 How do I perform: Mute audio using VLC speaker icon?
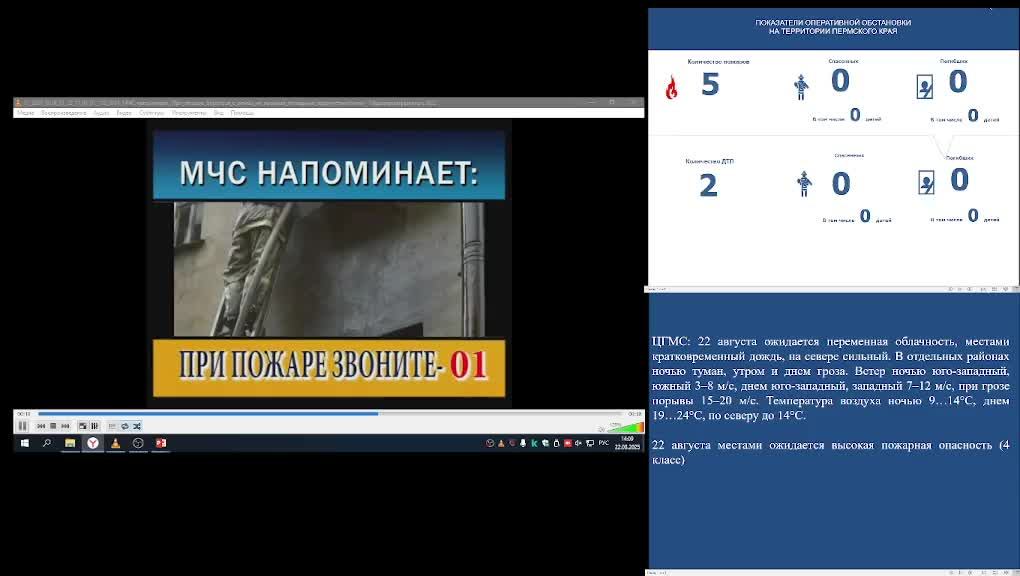602,428
